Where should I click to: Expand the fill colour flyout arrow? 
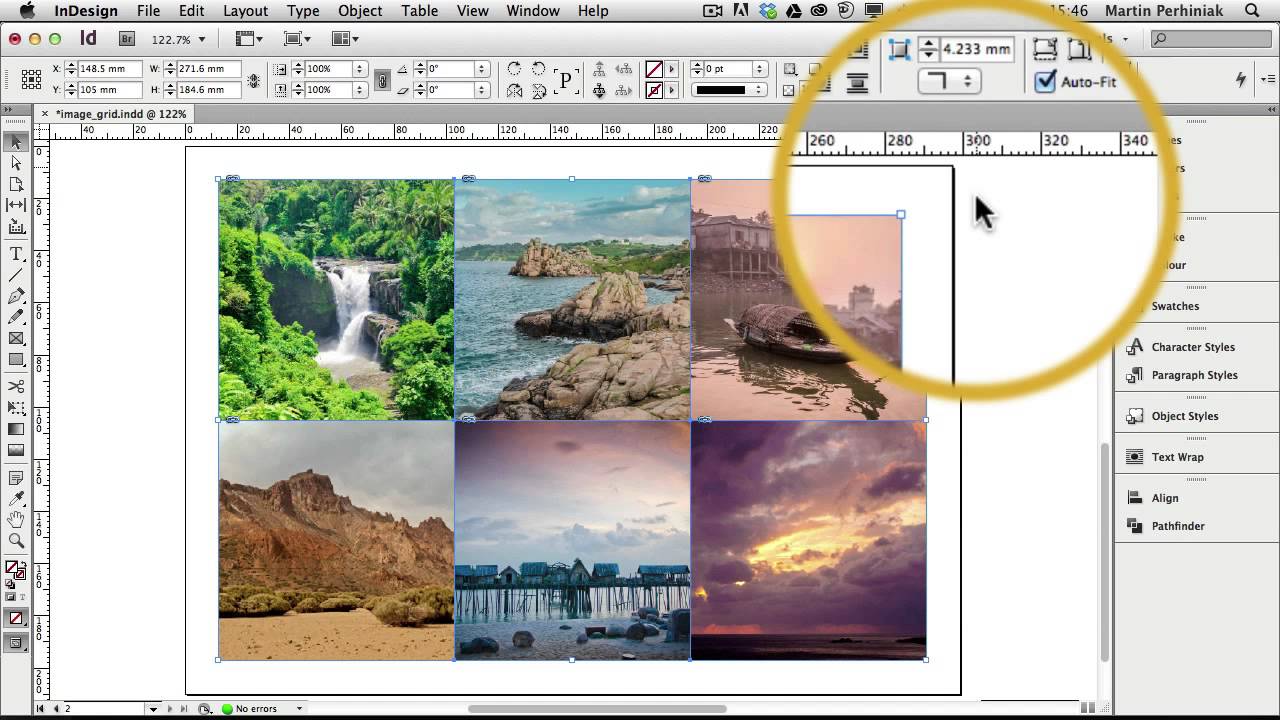[x=672, y=69]
